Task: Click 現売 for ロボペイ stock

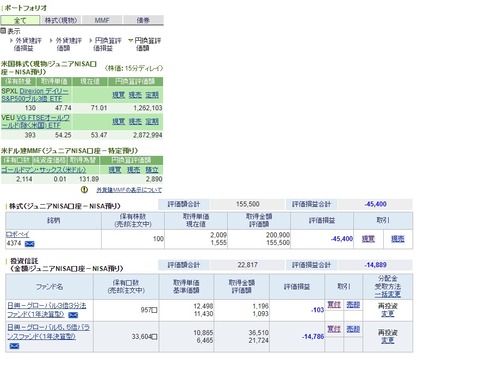Action: (x=398, y=239)
